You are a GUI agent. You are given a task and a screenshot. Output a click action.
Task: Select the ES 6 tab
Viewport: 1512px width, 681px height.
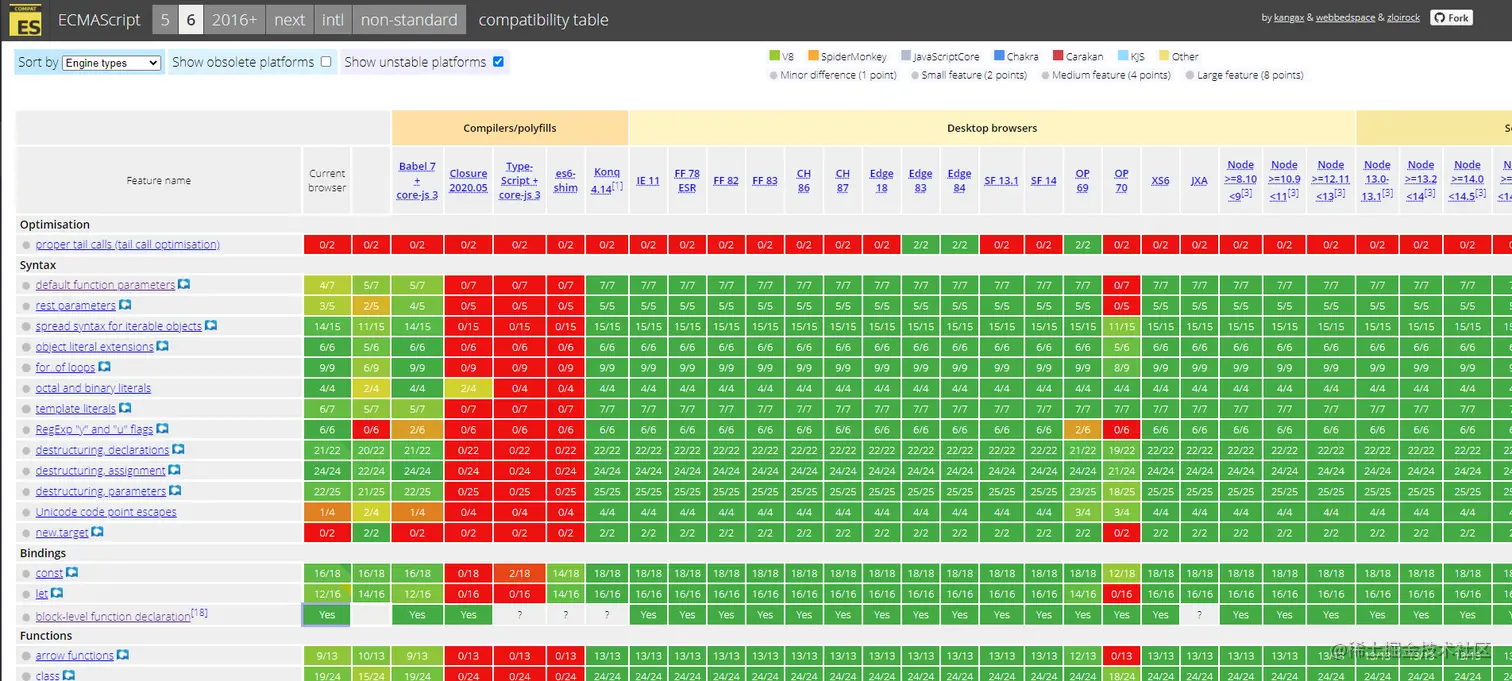(x=191, y=20)
